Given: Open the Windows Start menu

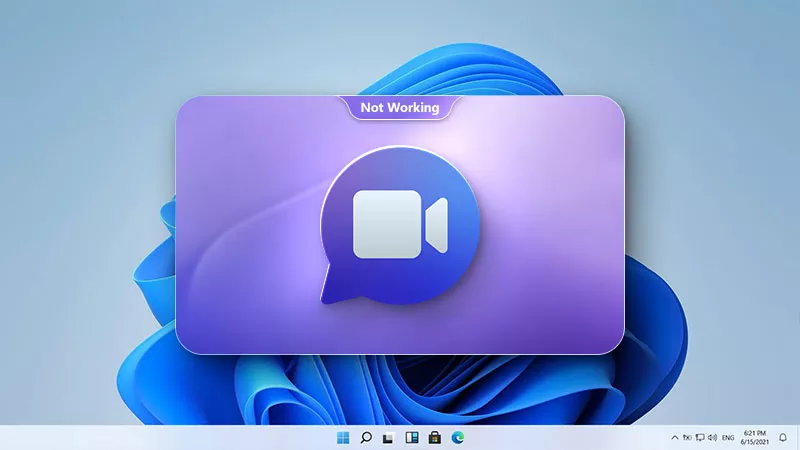Looking at the screenshot, I should click(344, 438).
